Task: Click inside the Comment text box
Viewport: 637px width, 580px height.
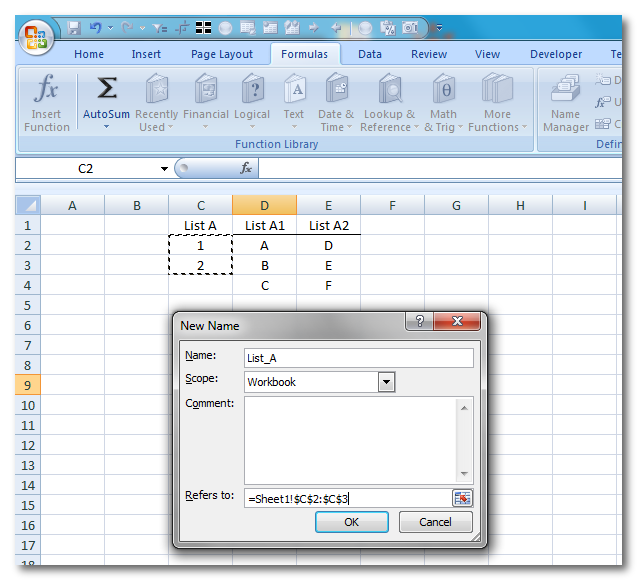Action: pos(350,438)
